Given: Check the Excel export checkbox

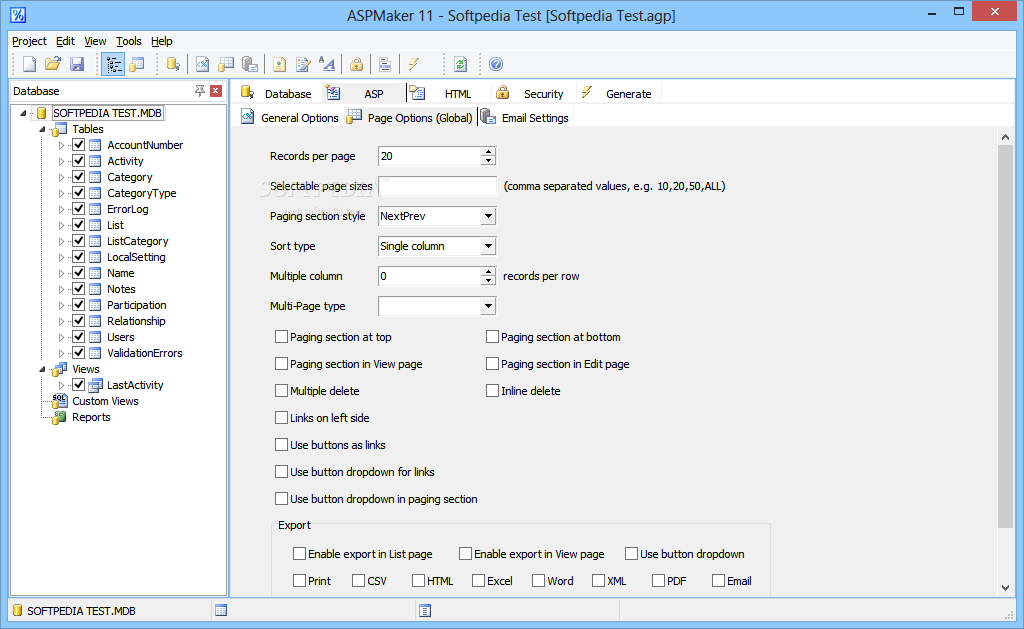Looking at the screenshot, I should click(x=479, y=581).
